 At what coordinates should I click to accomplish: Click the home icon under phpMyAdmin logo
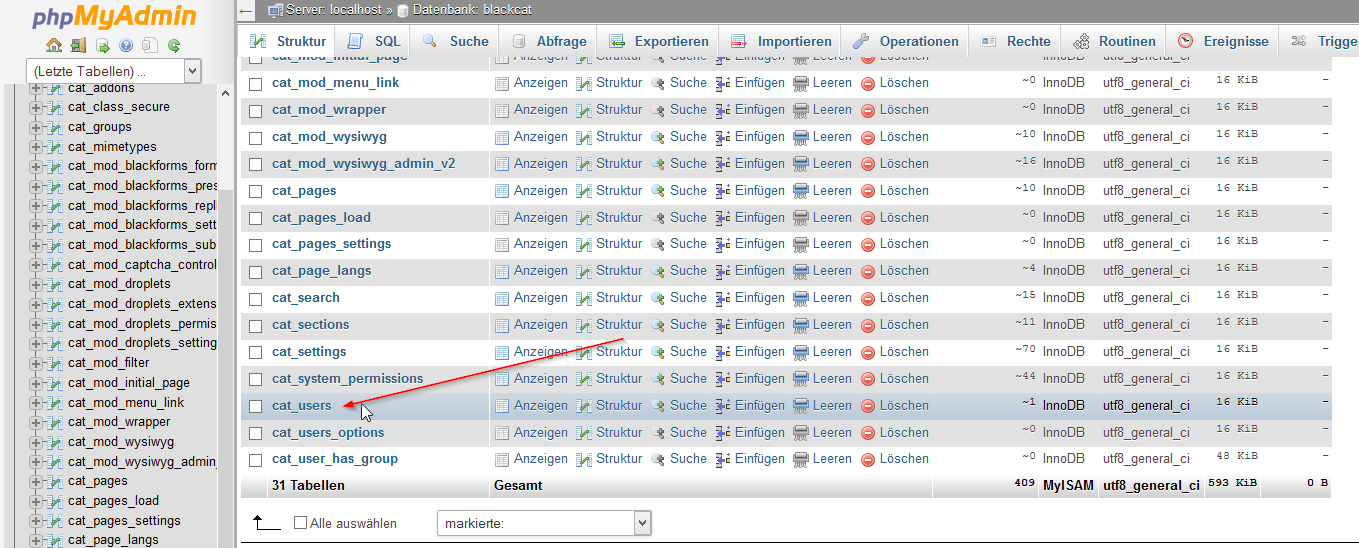coord(54,45)
